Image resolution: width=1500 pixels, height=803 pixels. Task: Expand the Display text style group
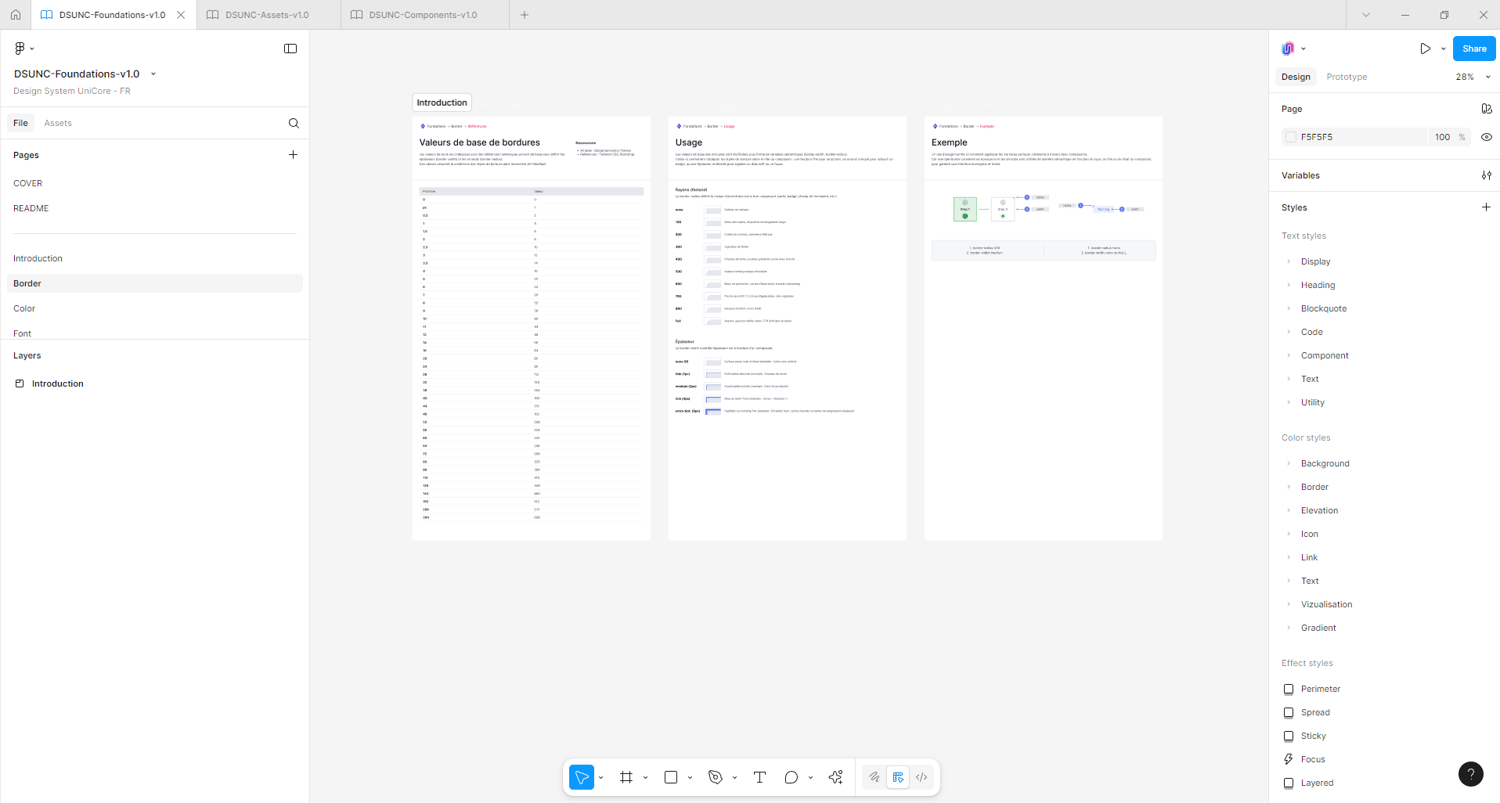pos(1289,262)
